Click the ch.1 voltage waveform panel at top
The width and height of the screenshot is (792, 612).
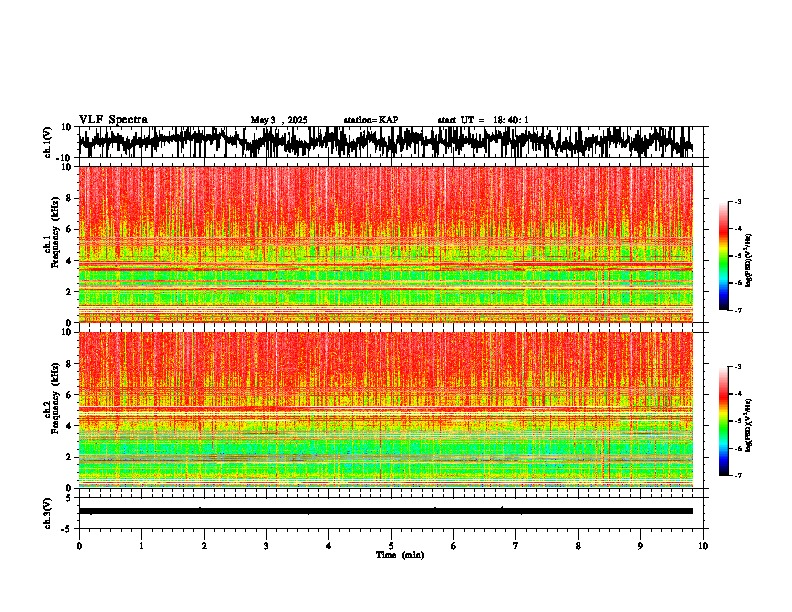coord(390,142)
